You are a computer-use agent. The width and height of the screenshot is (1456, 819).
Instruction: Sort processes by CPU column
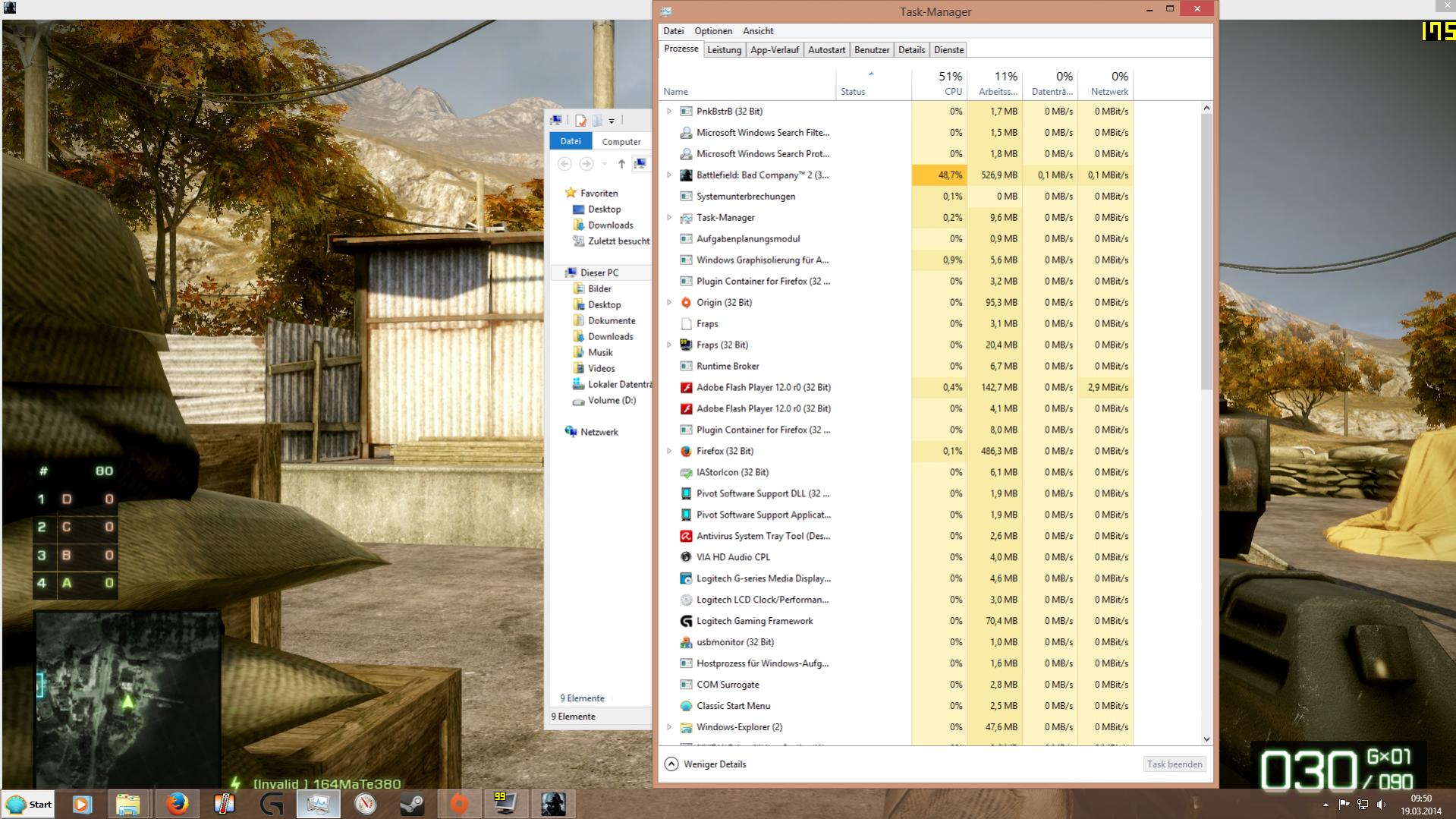[x=939, y=83]
